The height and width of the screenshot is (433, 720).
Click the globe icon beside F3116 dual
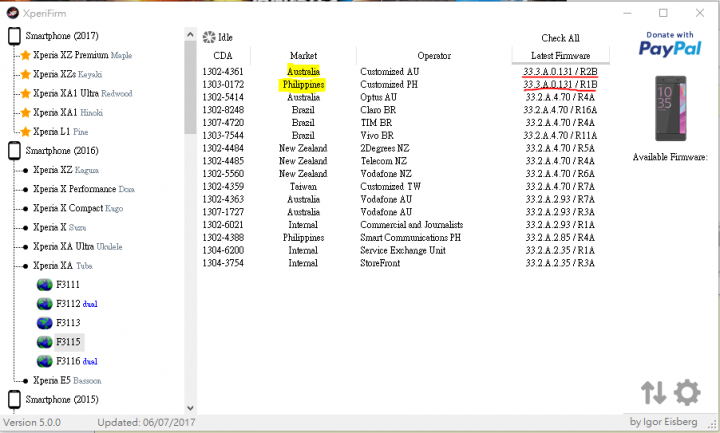45,361
